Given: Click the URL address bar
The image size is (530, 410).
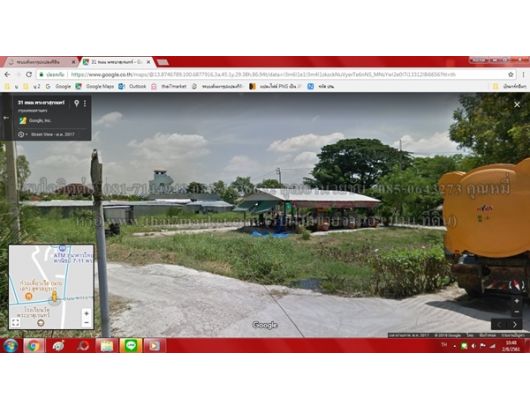Looking at the screenshot, I should click(x=270, y=74).
